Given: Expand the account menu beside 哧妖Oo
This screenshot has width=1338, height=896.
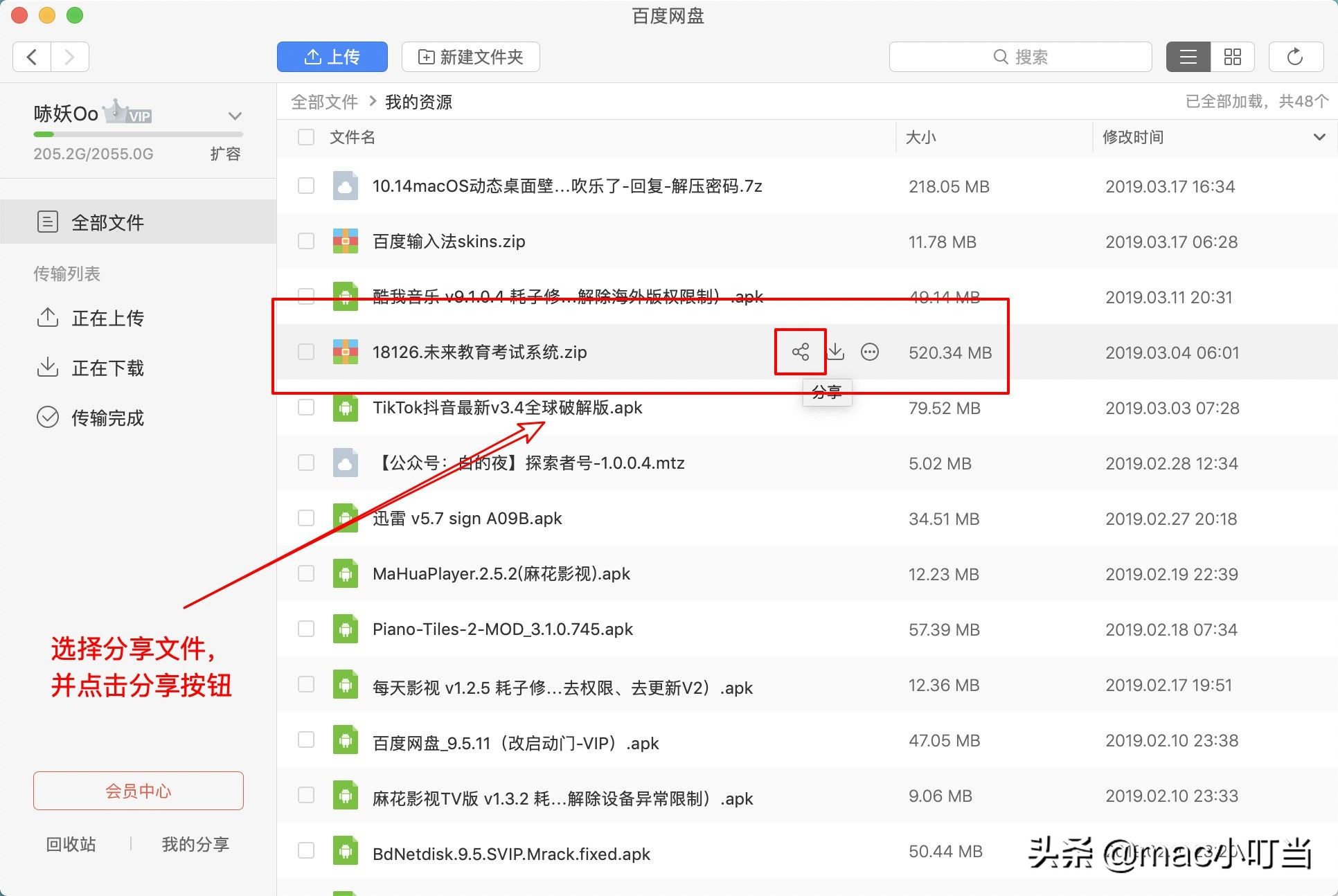Looking at the screenshot, I should click(234, 116).
